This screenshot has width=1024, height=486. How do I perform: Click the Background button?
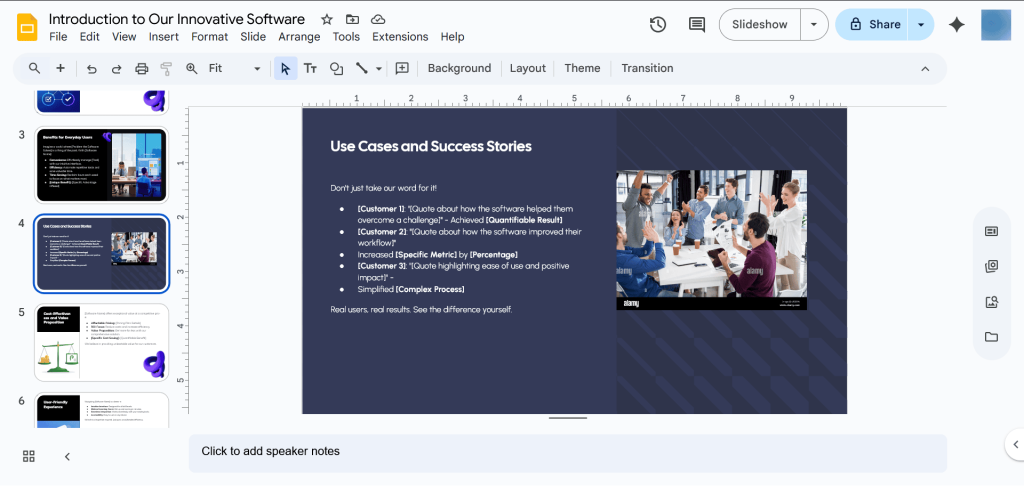pos(459,68)
